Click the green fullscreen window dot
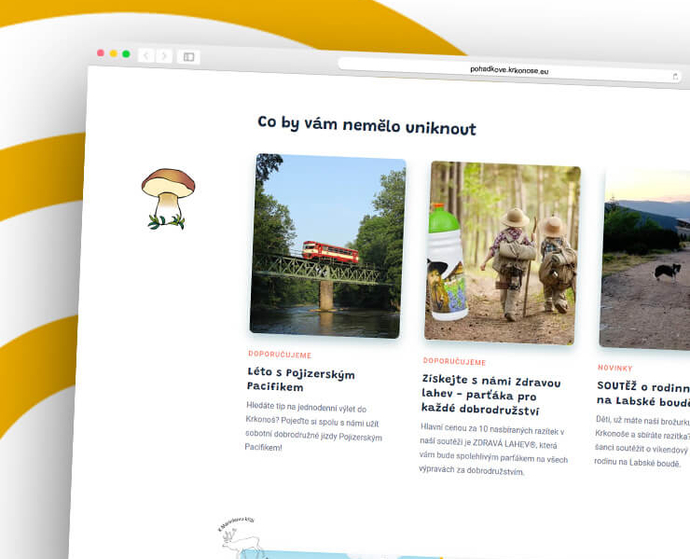 click(126, 54)
